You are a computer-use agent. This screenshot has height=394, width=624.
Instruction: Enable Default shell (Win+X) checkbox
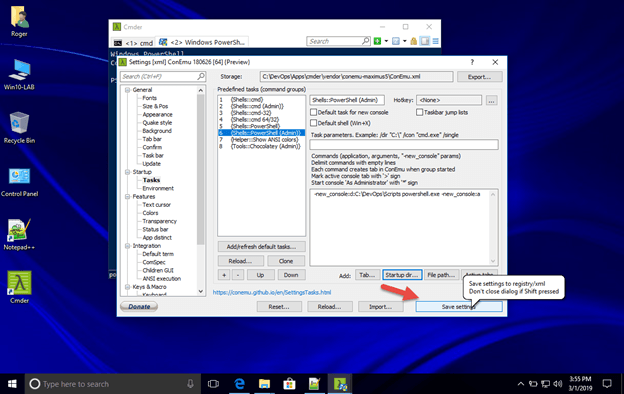(314, 123)
